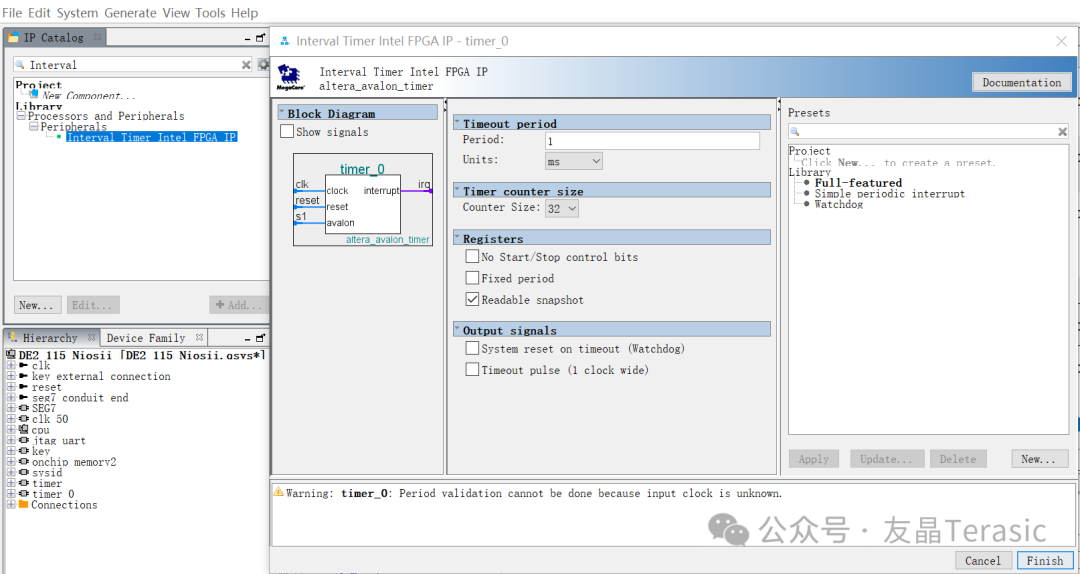Collapse the Registers section
Screen dimensions: 1080x574
click(x=457, y=238)
